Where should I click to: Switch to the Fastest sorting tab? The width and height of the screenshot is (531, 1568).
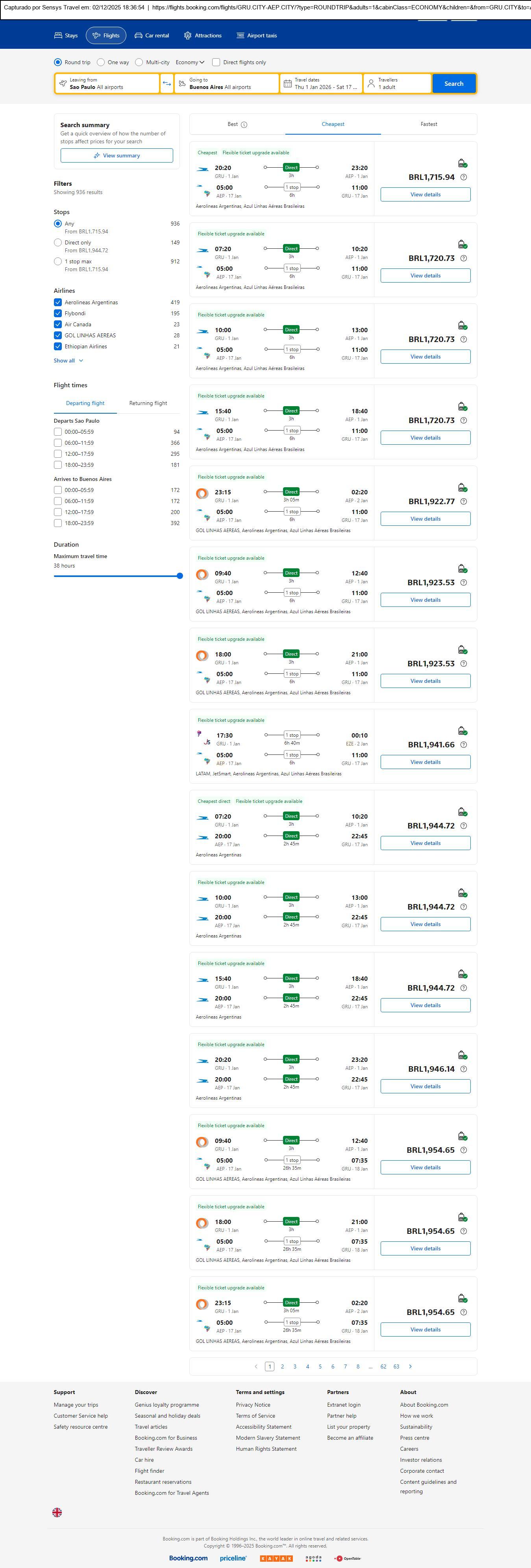click(429, 124)
